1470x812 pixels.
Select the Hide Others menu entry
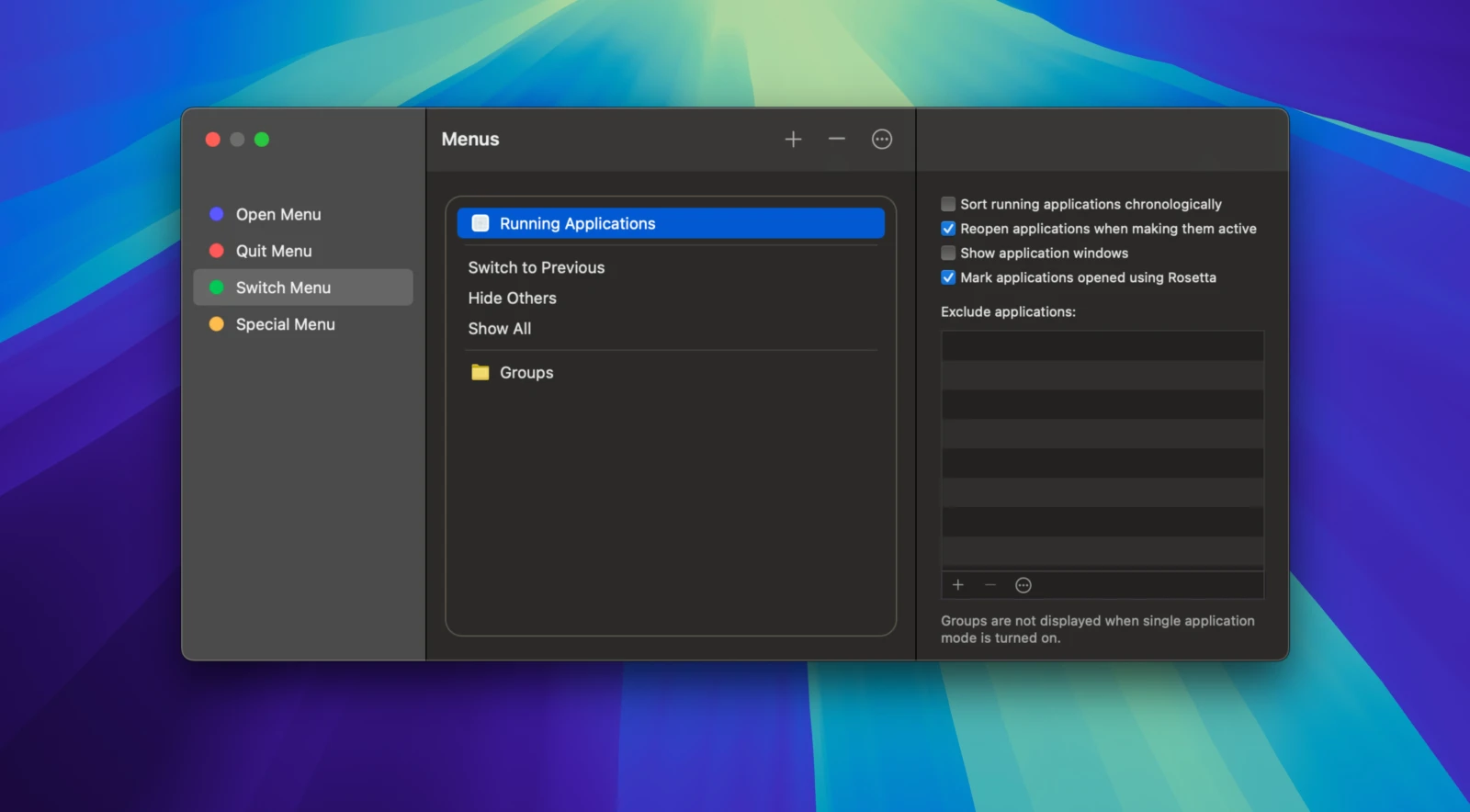512,298
